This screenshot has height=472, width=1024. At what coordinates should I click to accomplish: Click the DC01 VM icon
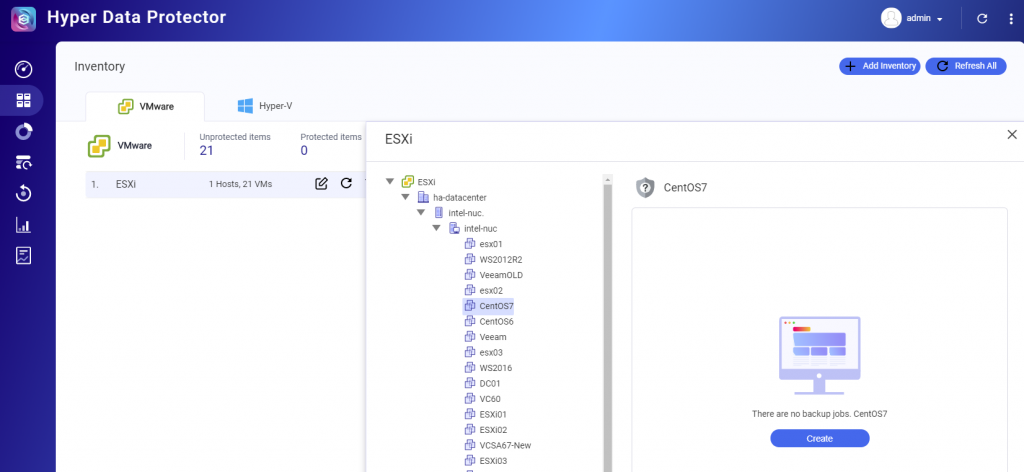point(470,383)
